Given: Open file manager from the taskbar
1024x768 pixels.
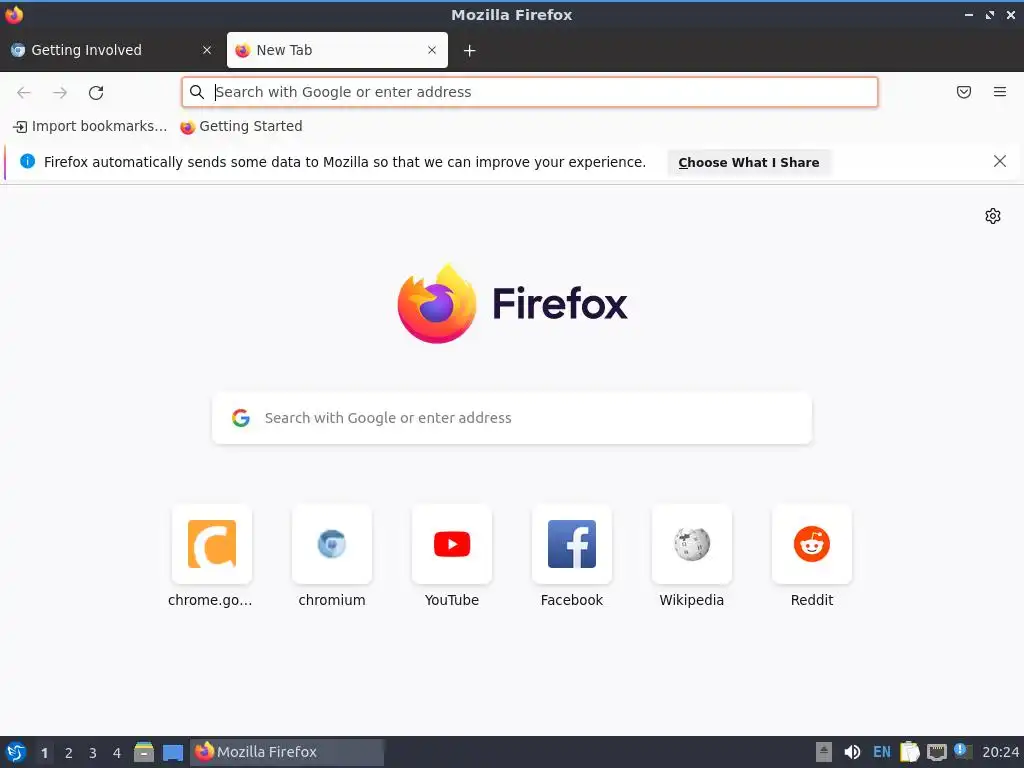Looking at the screenshot, I should point(144,752).
